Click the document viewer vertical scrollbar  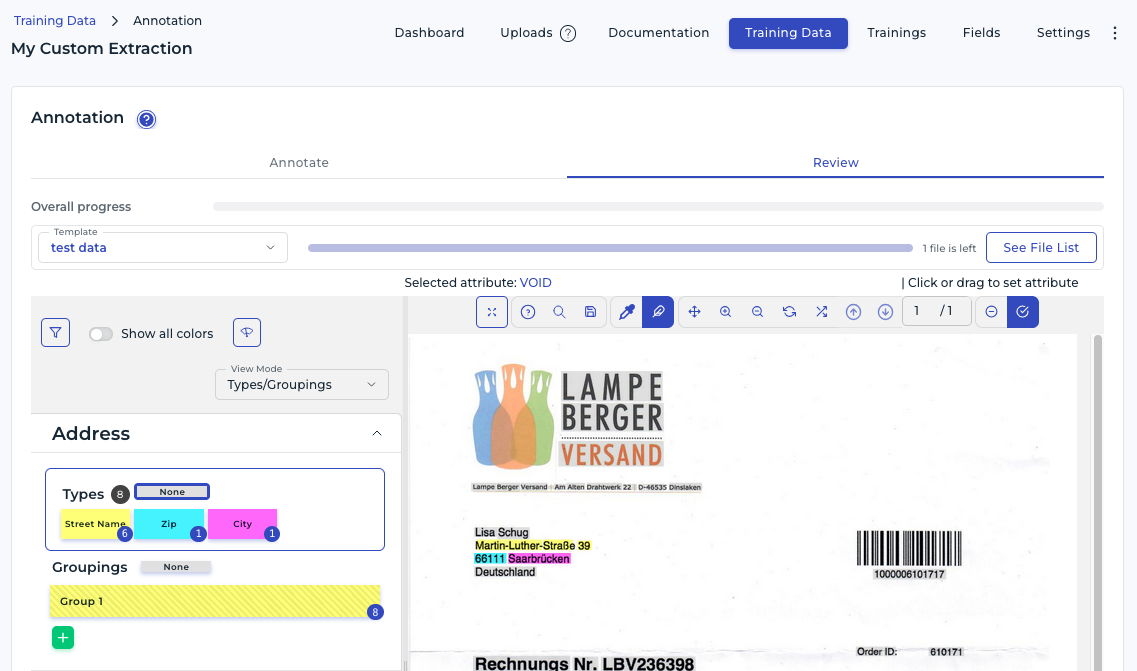pos(1097,502)
